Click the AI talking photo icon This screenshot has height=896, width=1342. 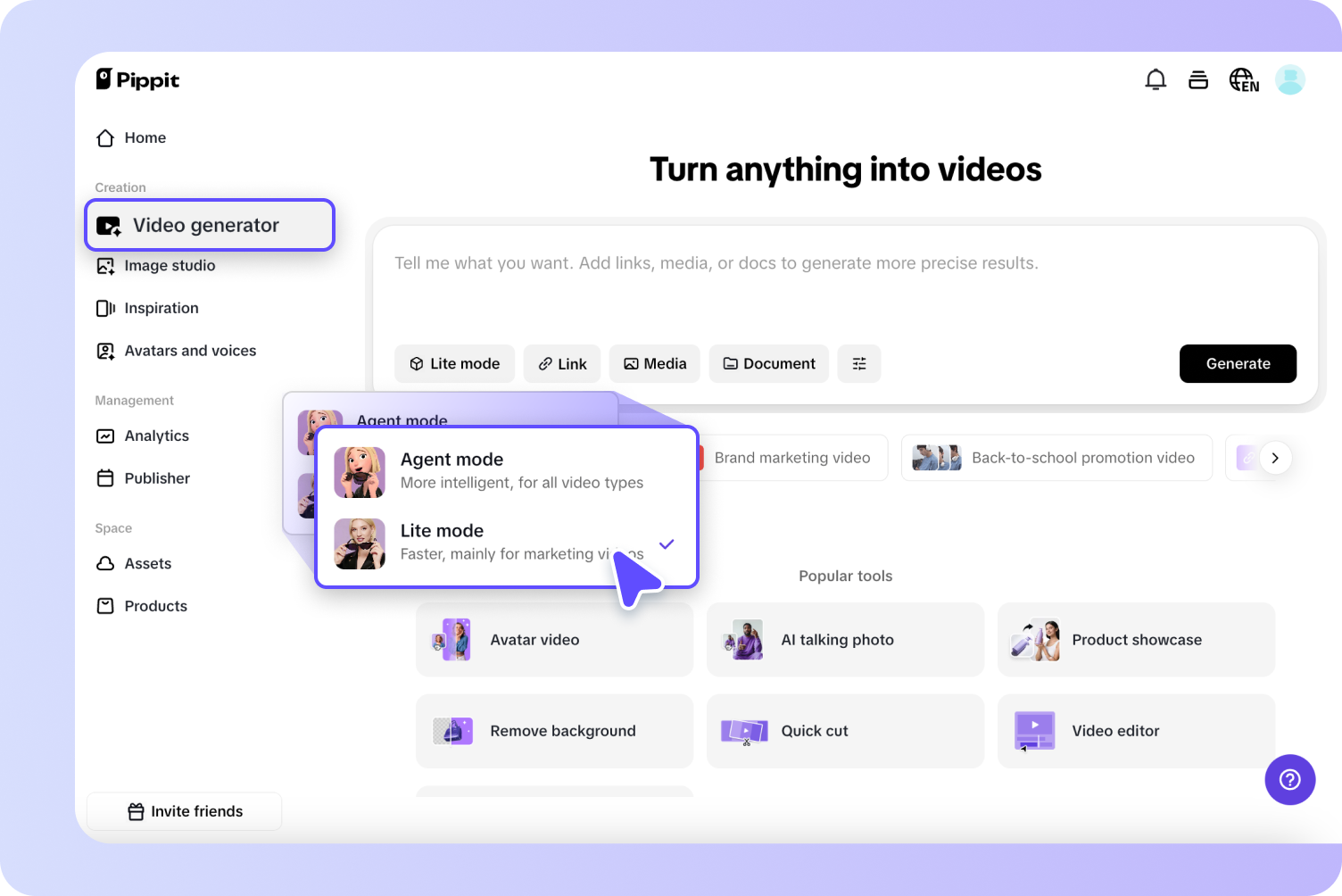tap(742, 640)
